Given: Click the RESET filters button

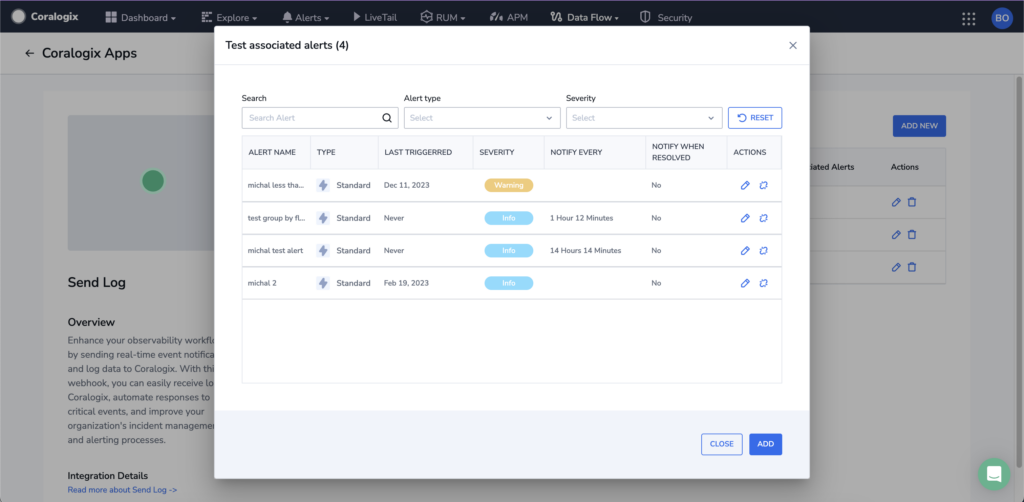Looking at the screenshot, I should [x=755, y=118].
